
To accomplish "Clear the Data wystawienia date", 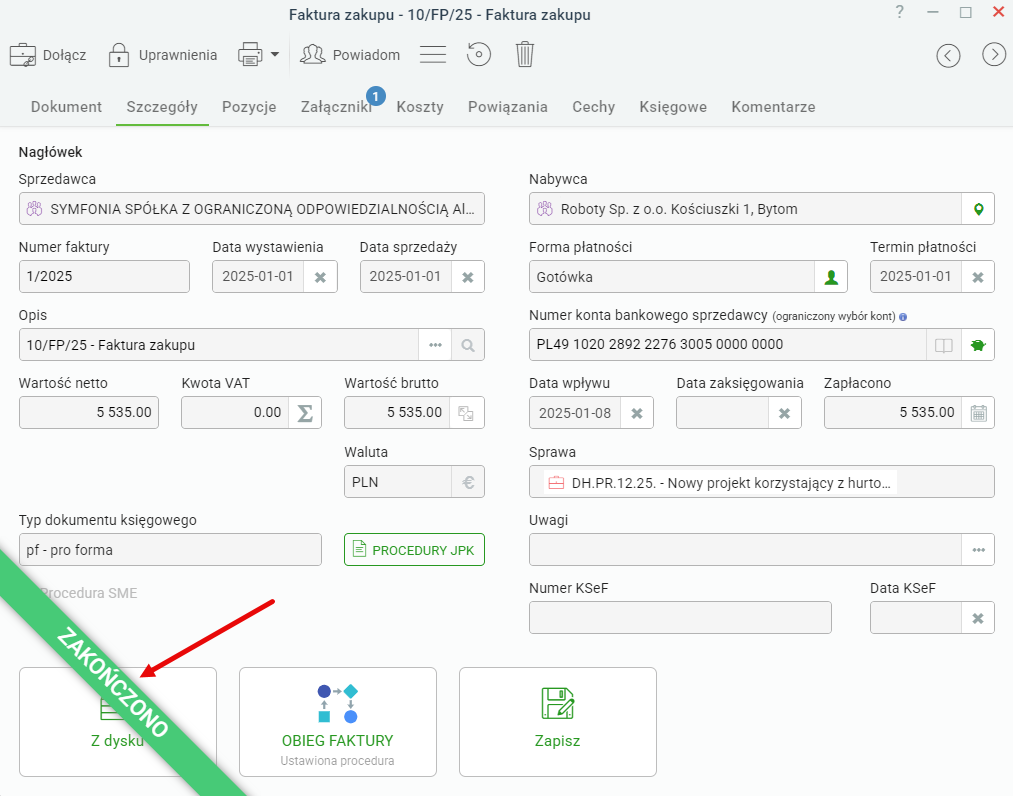I will point(320,277).
